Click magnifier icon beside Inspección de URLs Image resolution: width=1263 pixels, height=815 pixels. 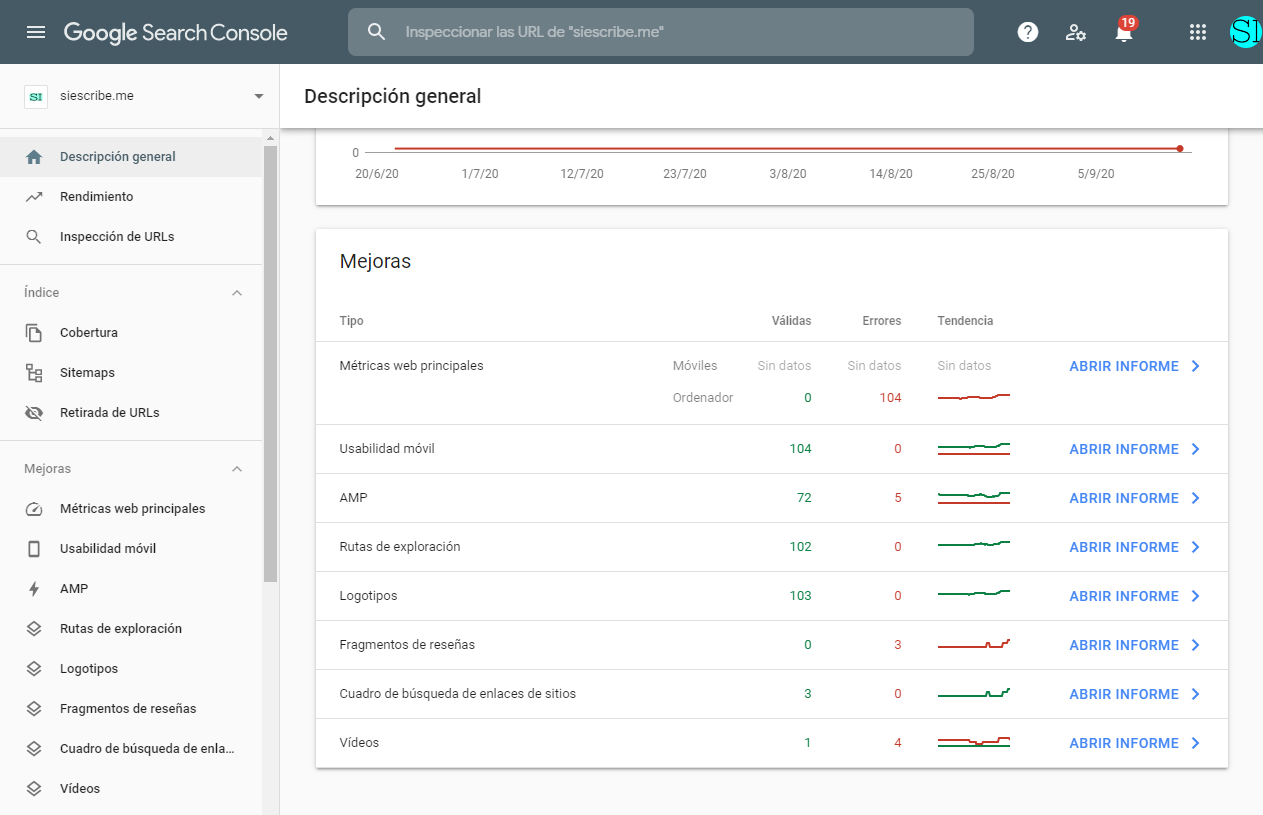[x=34, y=237]
